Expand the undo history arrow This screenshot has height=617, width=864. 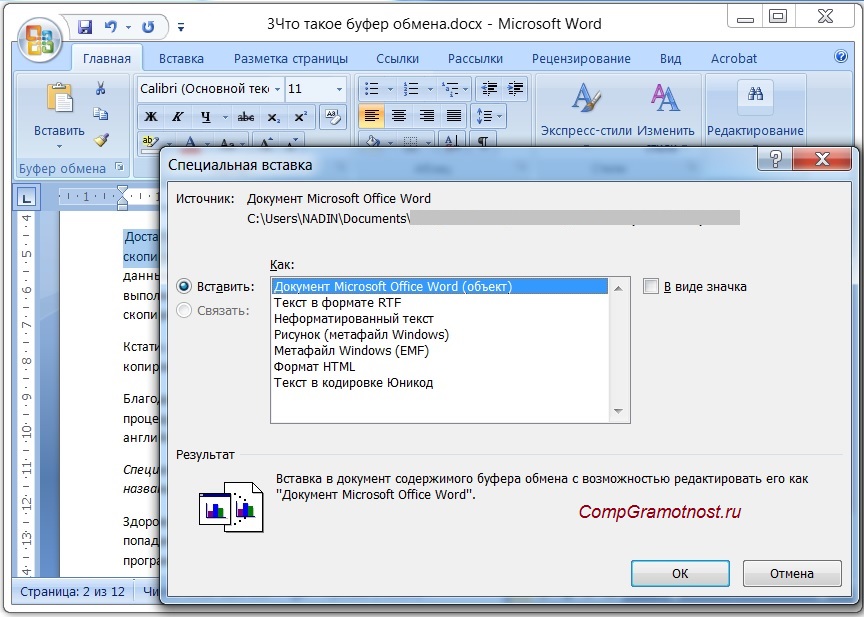(128, 26)
